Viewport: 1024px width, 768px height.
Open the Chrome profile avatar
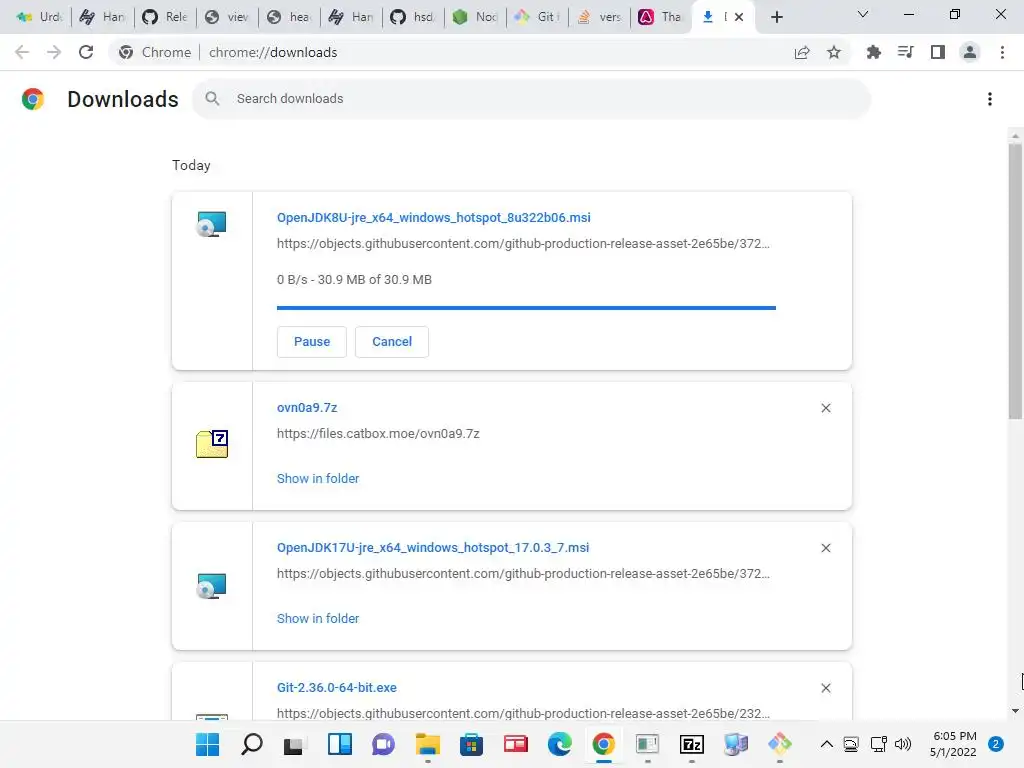coord(970,52)
